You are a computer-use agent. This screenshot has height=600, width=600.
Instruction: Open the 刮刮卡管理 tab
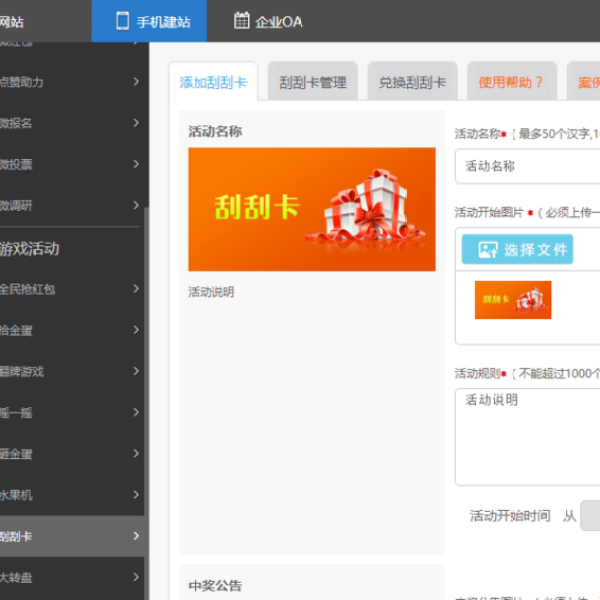[312, 82]
